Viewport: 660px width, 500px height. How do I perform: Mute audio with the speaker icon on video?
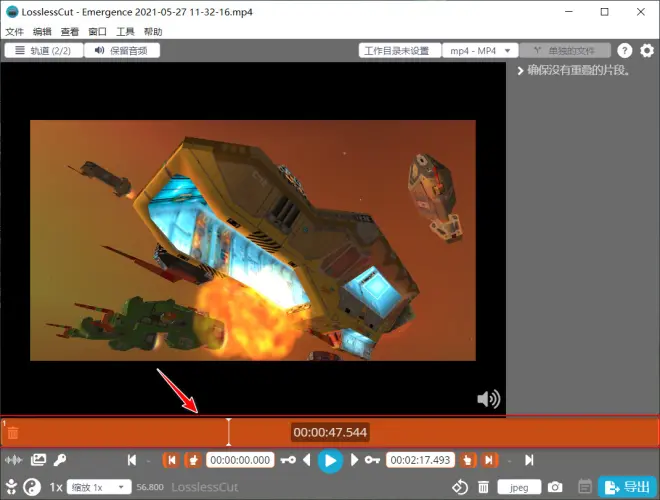pos(488,399)
